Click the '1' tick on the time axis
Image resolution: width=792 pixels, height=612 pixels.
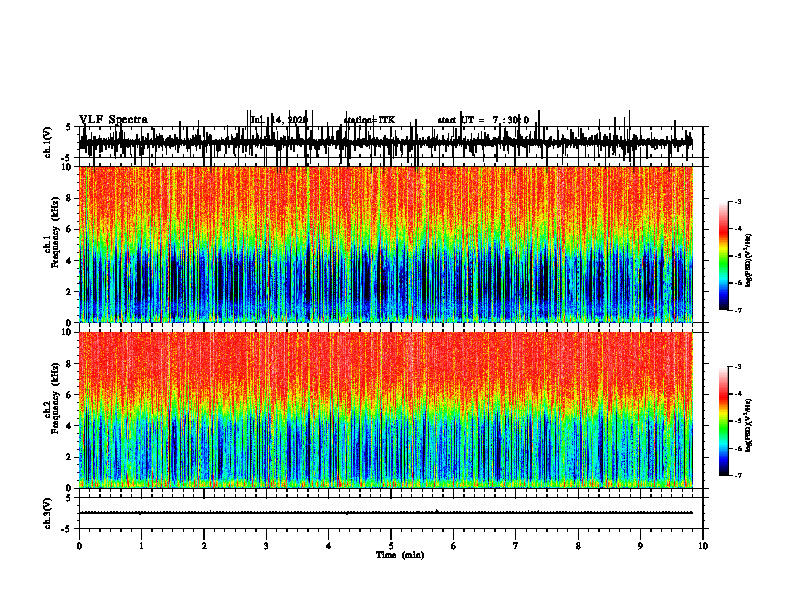point(141,546)
